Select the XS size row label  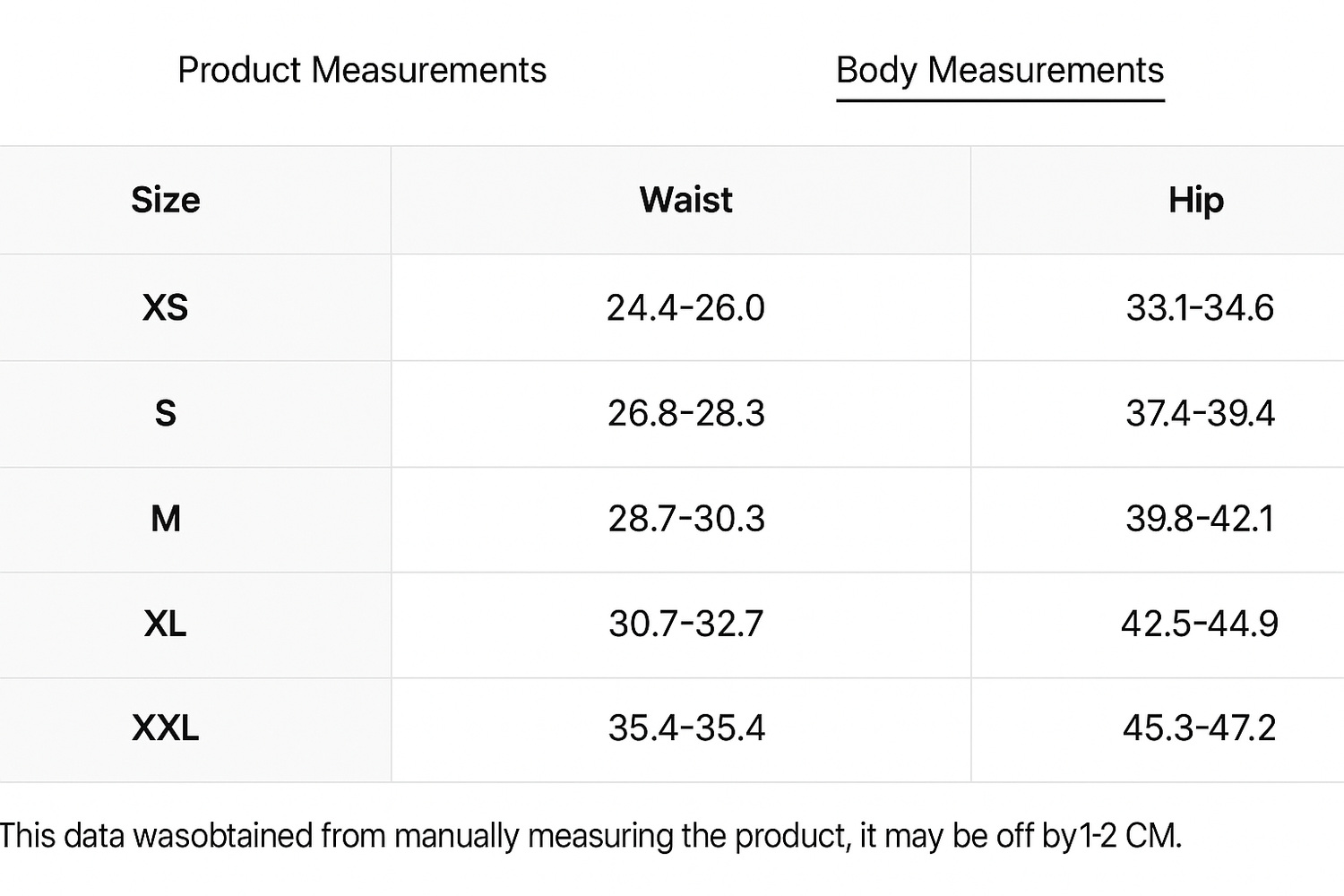click(166, 308)
